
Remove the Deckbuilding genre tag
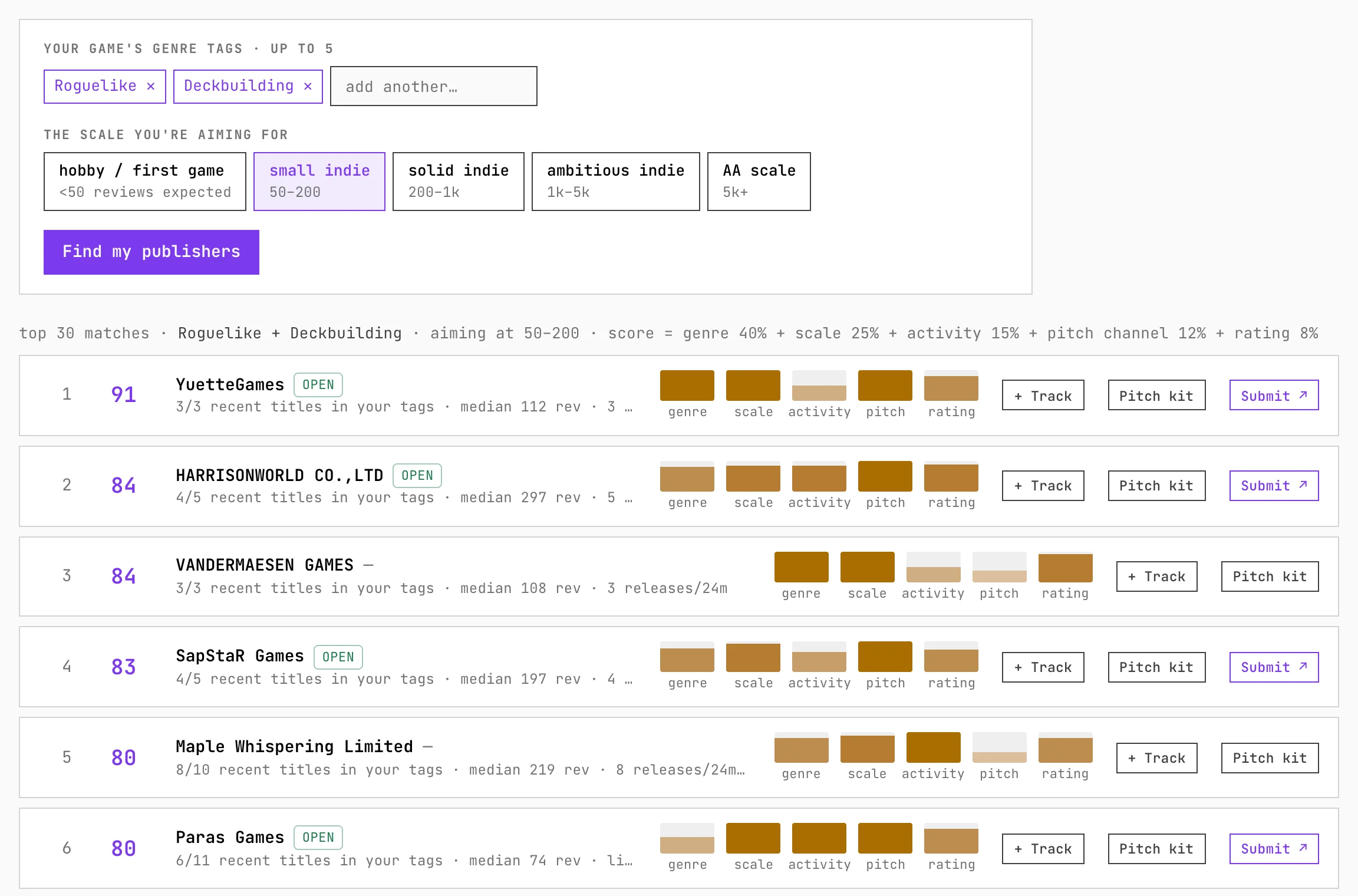pos(308,86)
